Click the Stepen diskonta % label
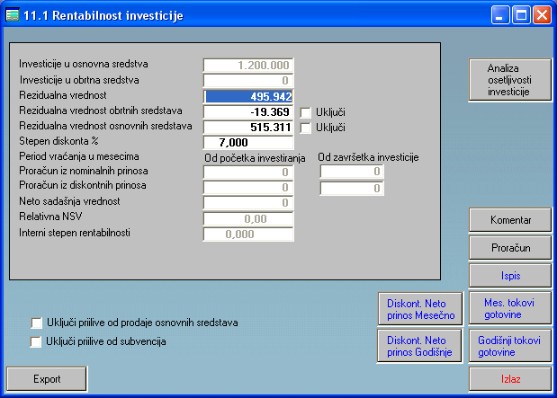557x398 pixels. (59, 141)
